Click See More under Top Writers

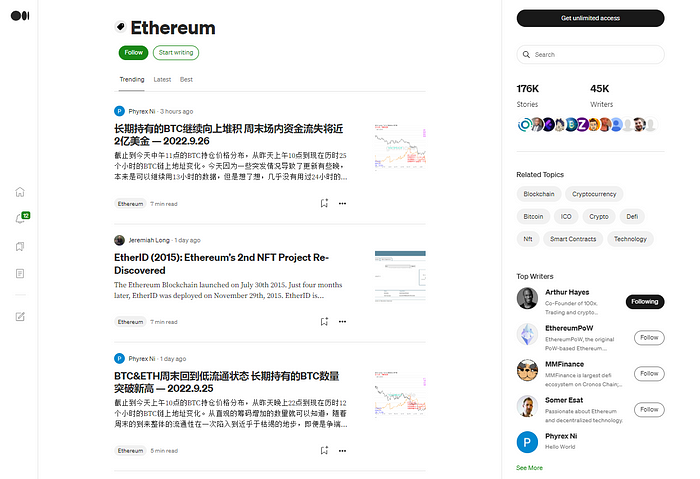point(529,468)
